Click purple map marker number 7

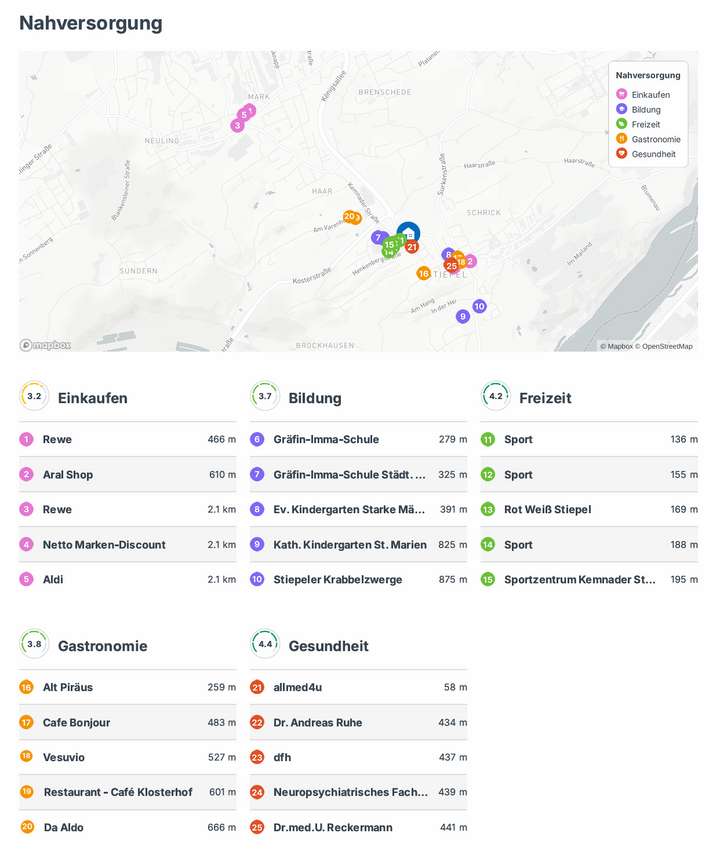(x=378, y=238)
